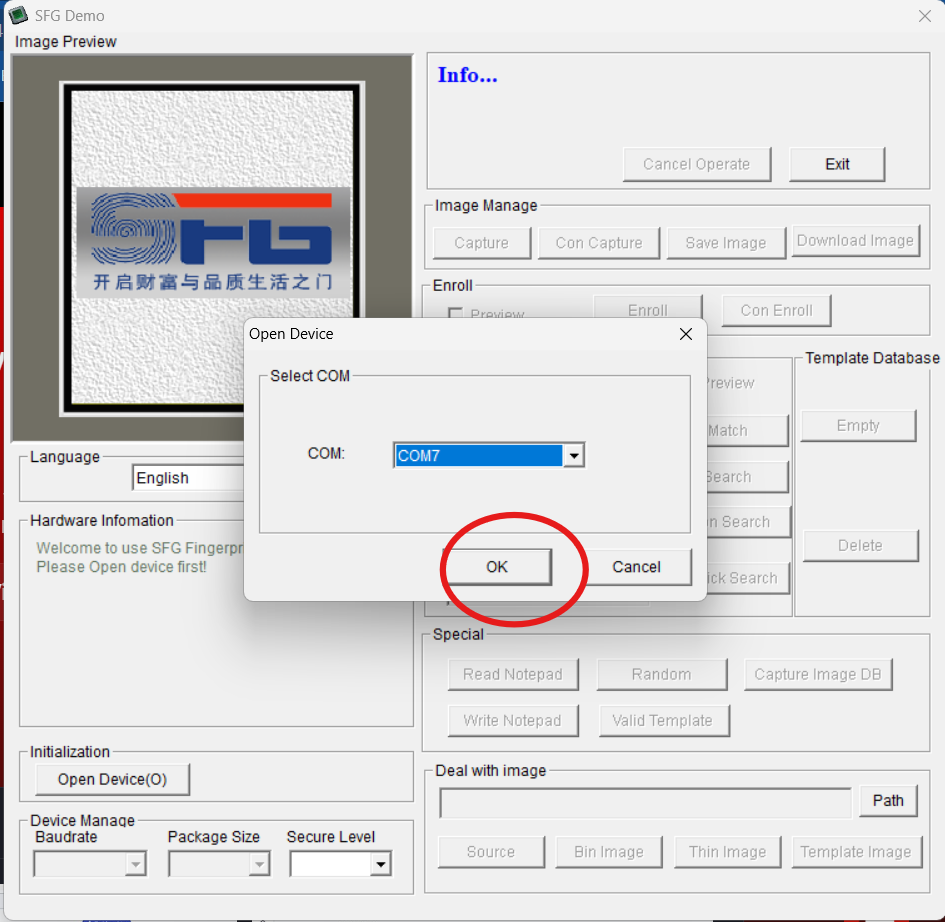Click the Match button
This screenshot has width=945, height=922.
(747, 430)
